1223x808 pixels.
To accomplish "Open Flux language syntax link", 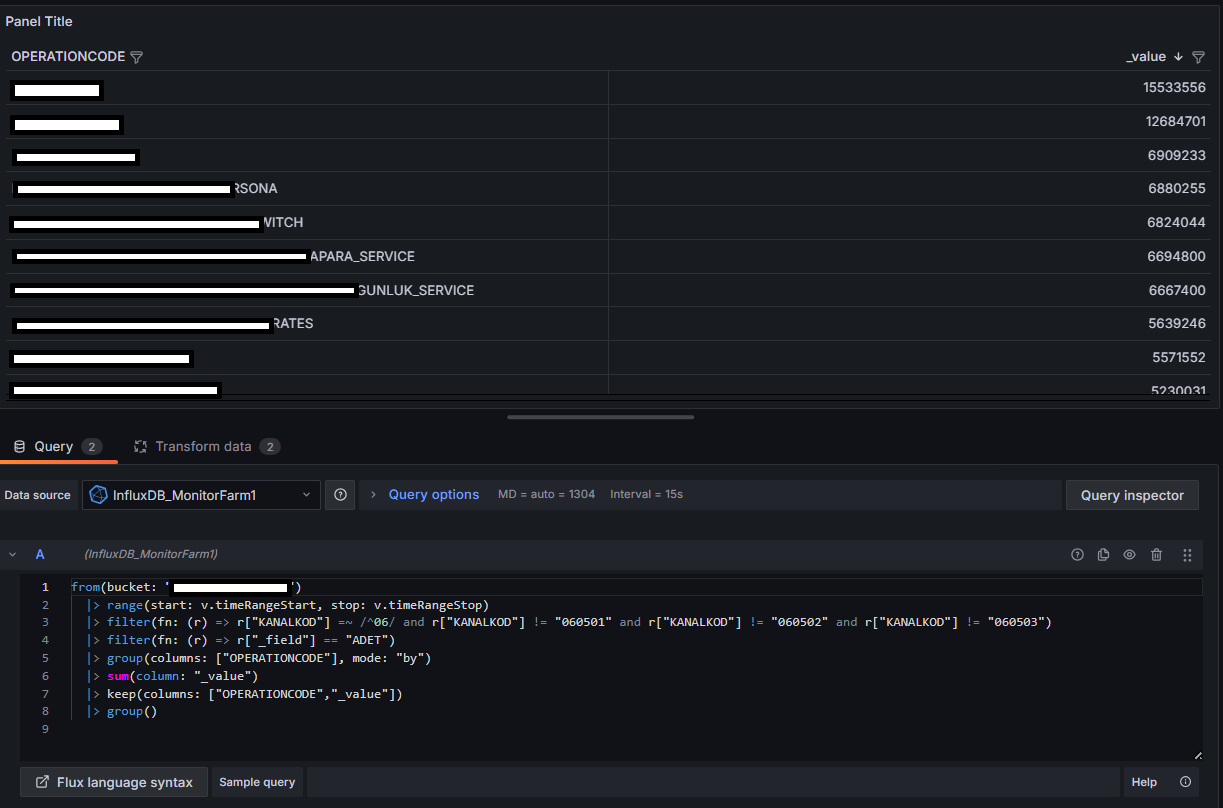I will point(114,782).
